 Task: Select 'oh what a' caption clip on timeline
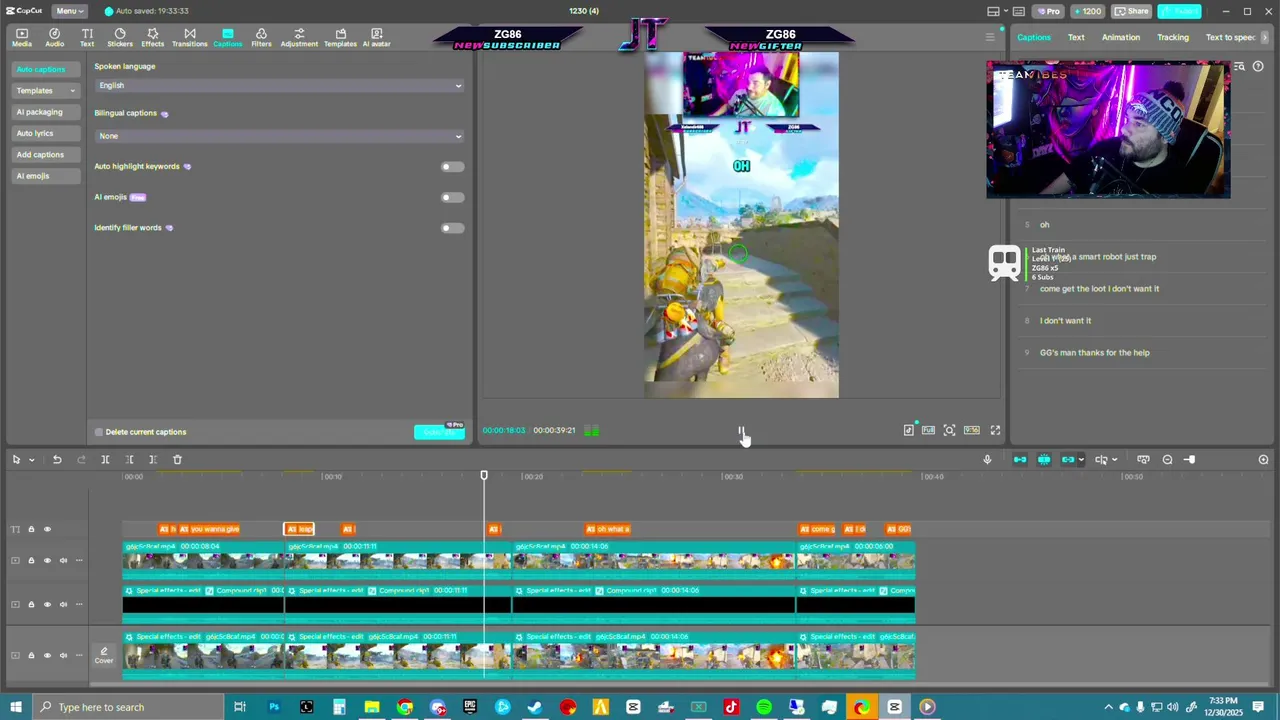coord(608,529)
